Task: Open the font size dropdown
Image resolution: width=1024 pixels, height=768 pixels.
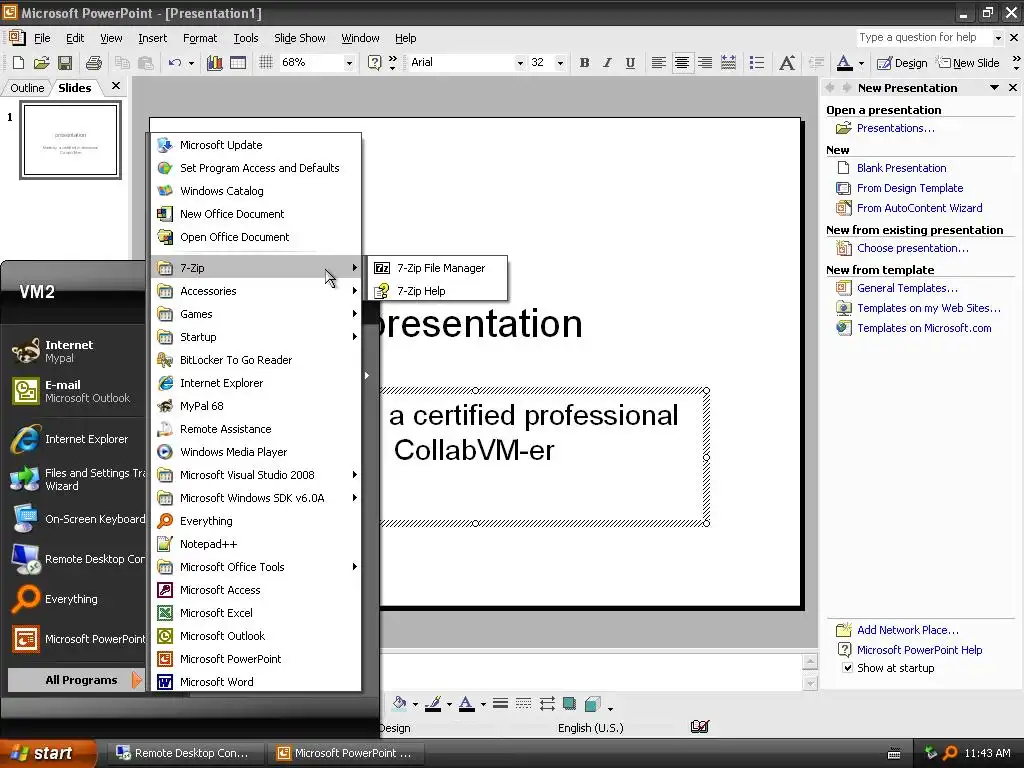Action: tap(560, 63)
